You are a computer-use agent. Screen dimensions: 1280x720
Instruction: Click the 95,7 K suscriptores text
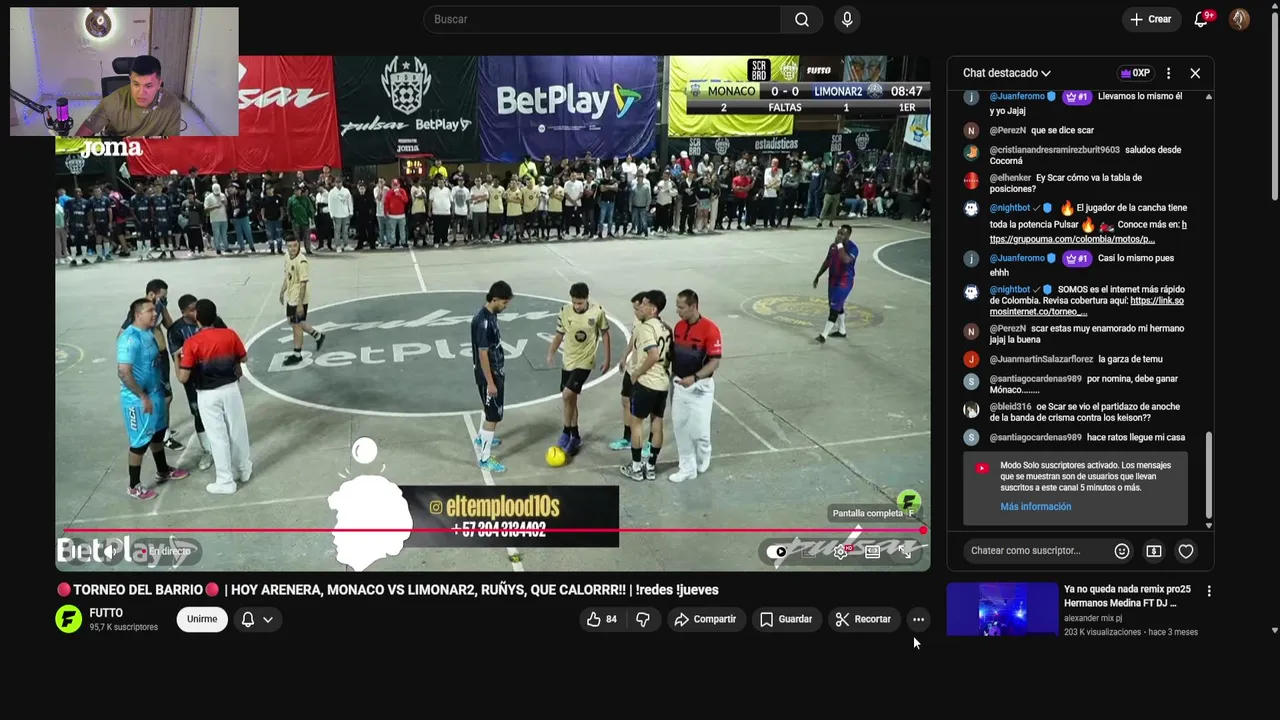click(123, 628)
